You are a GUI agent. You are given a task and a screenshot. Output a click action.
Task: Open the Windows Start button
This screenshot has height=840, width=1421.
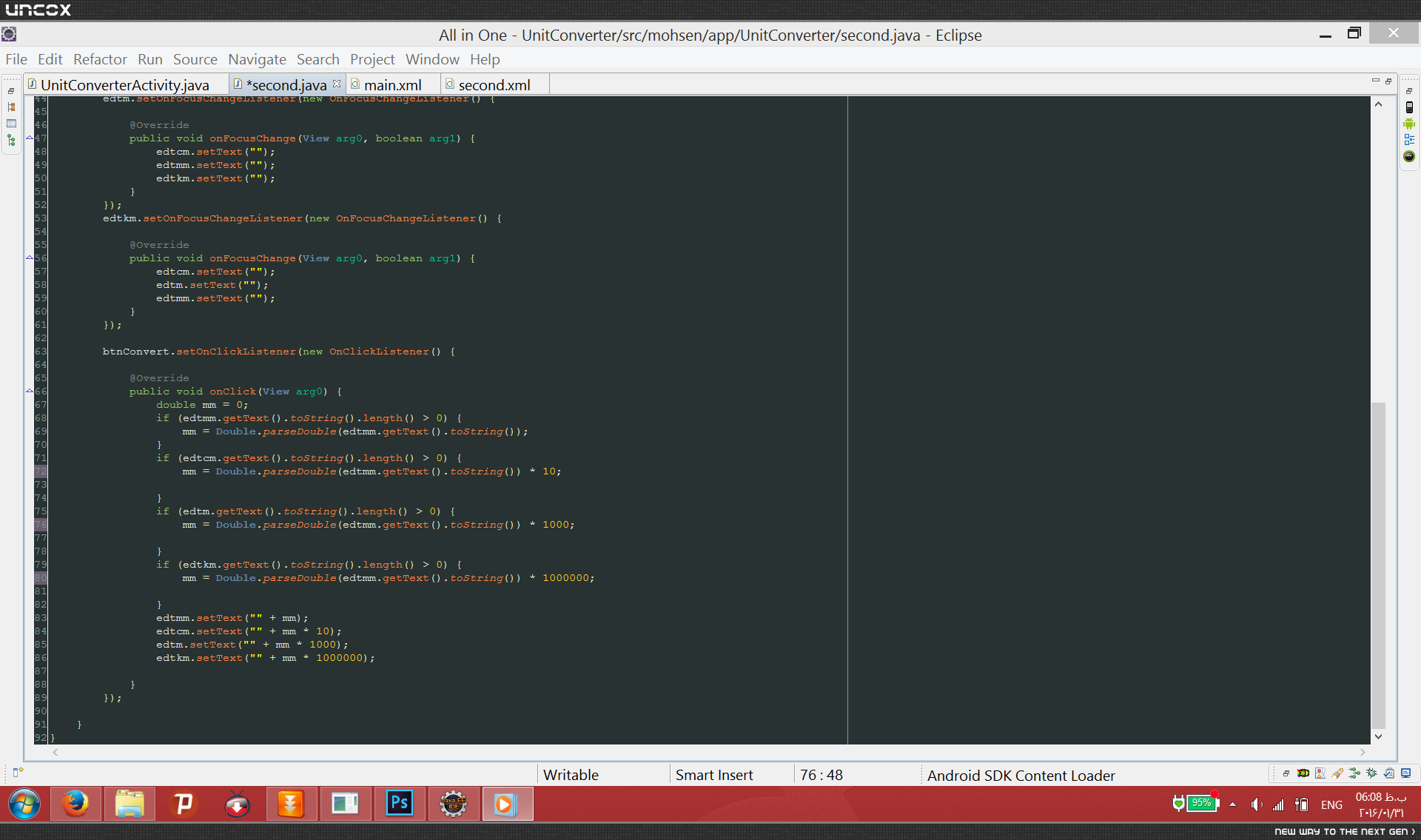24,804
